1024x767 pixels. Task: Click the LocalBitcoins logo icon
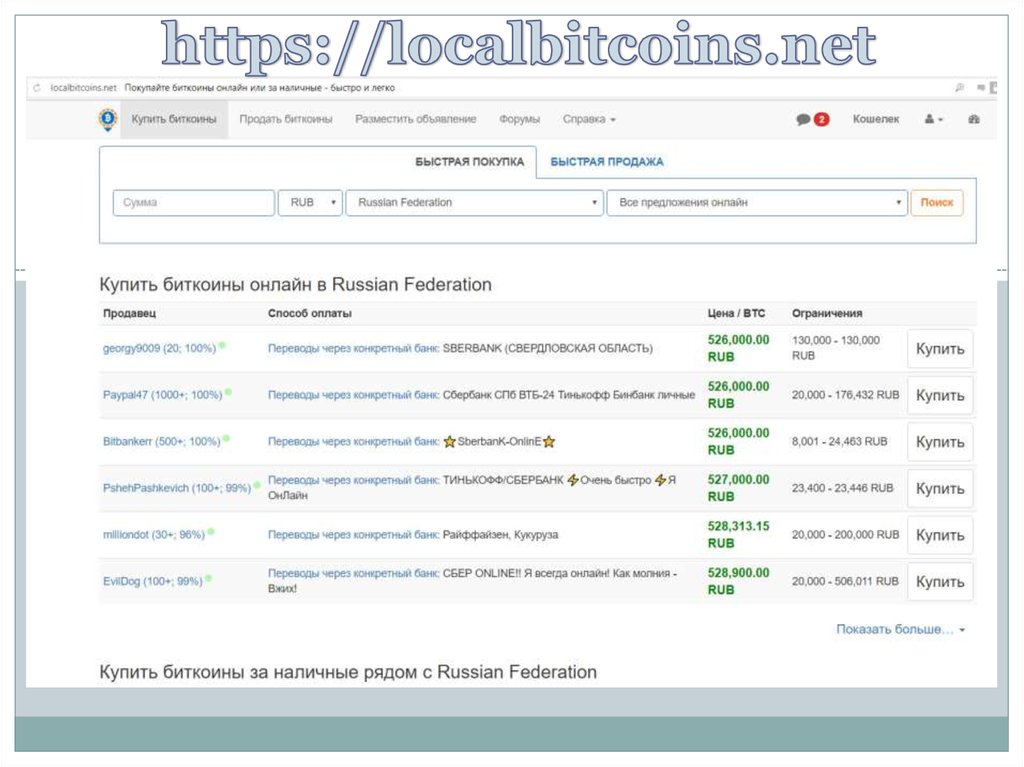108,119
